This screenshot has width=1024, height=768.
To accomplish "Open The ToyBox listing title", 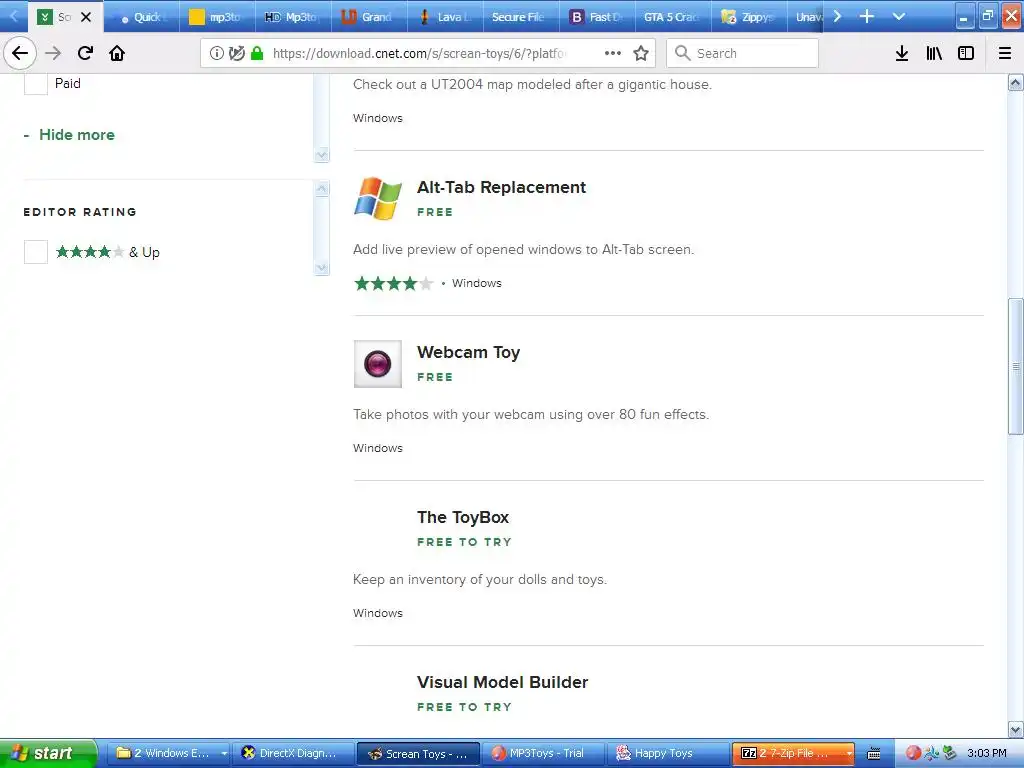I will point(462,517).
